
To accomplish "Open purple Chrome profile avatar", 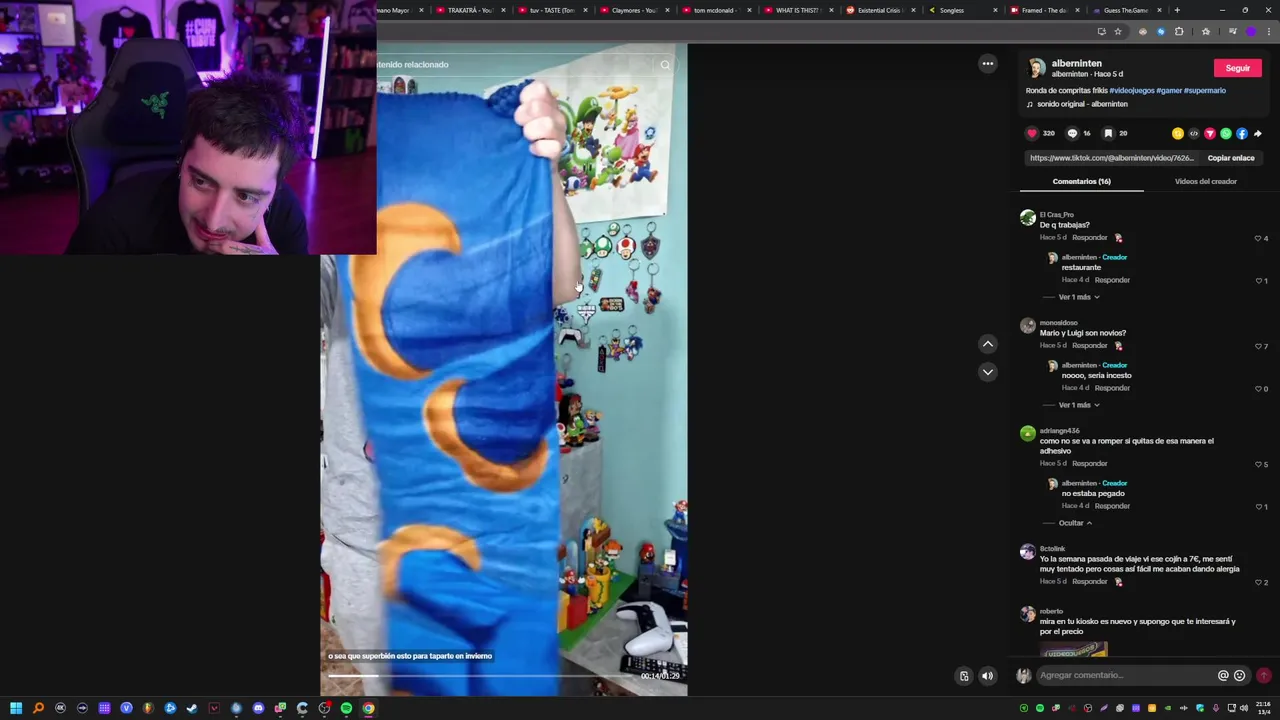I will click(1250, 31).
